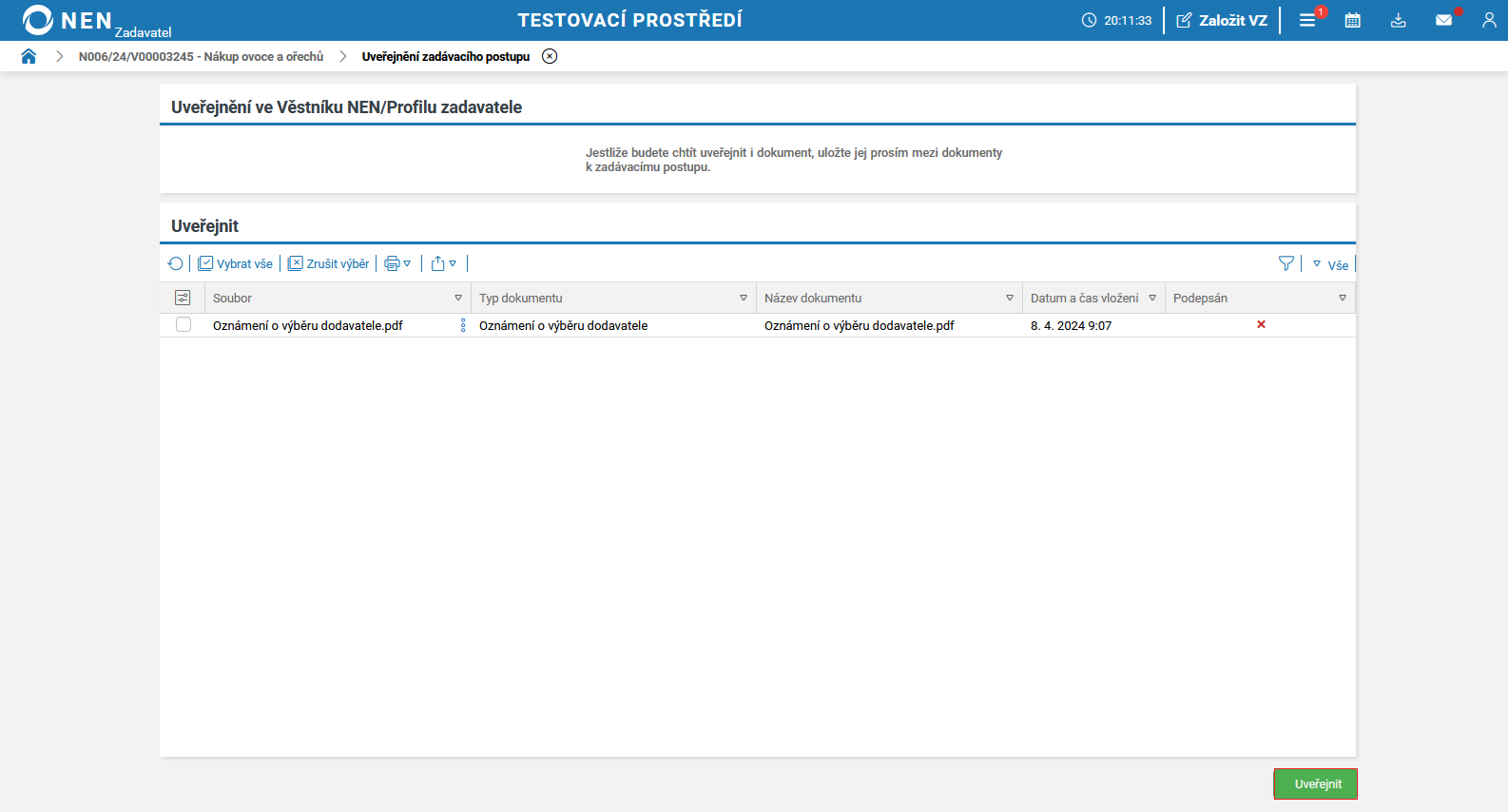The height and width of the screenshot is (812, 1508).
Task: Open Soubor column filter arrow
Action: 458,298
